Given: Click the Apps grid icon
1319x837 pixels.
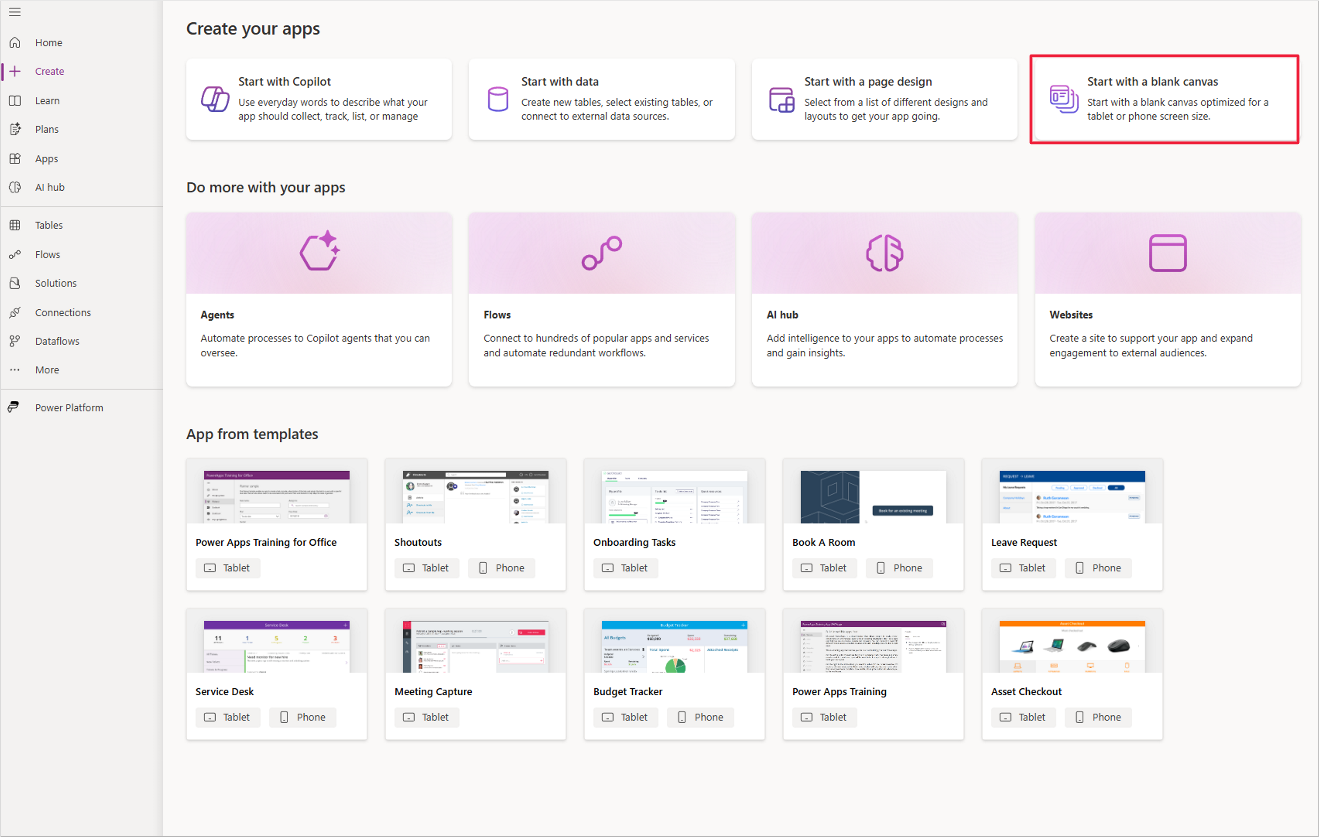Looking at the screenshot, I should point(14,159).
